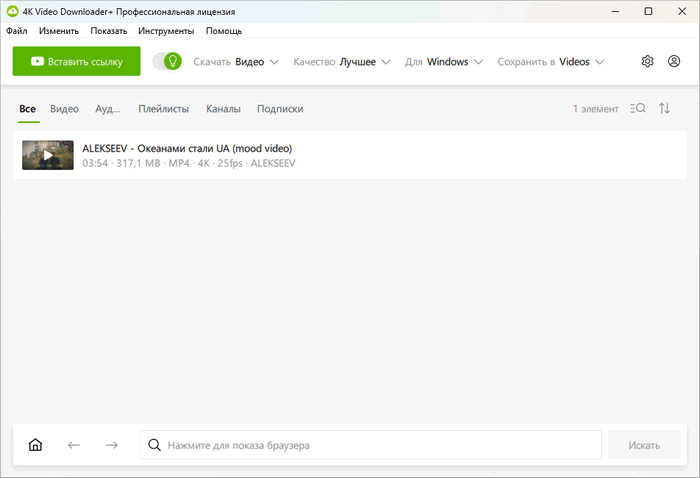Select the ALEKSEEV - Океанами стали UA title

pyautogui.click(x=187, y=148)
